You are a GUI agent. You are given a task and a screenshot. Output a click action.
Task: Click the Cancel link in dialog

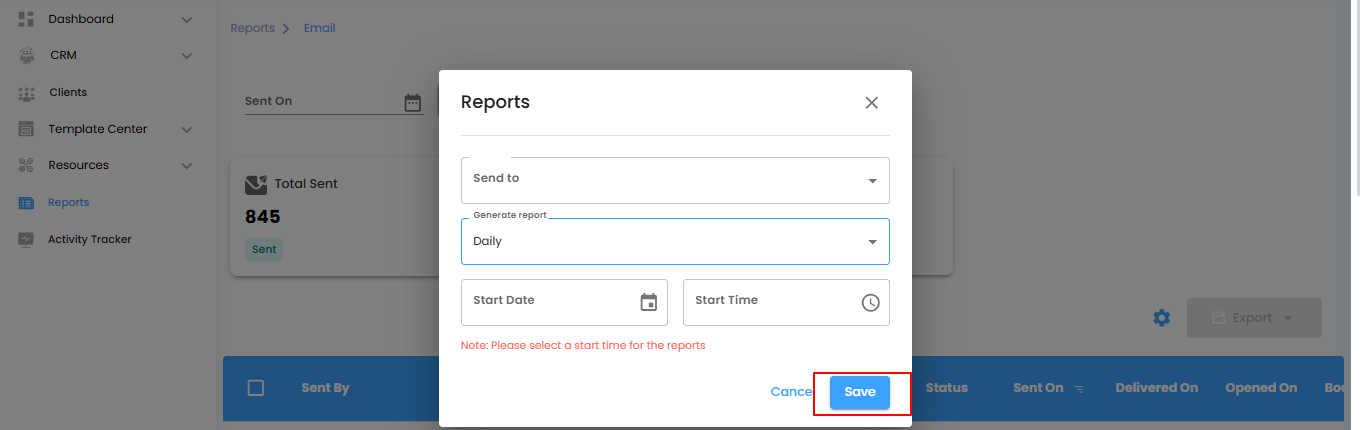click(x=791, y=392)
